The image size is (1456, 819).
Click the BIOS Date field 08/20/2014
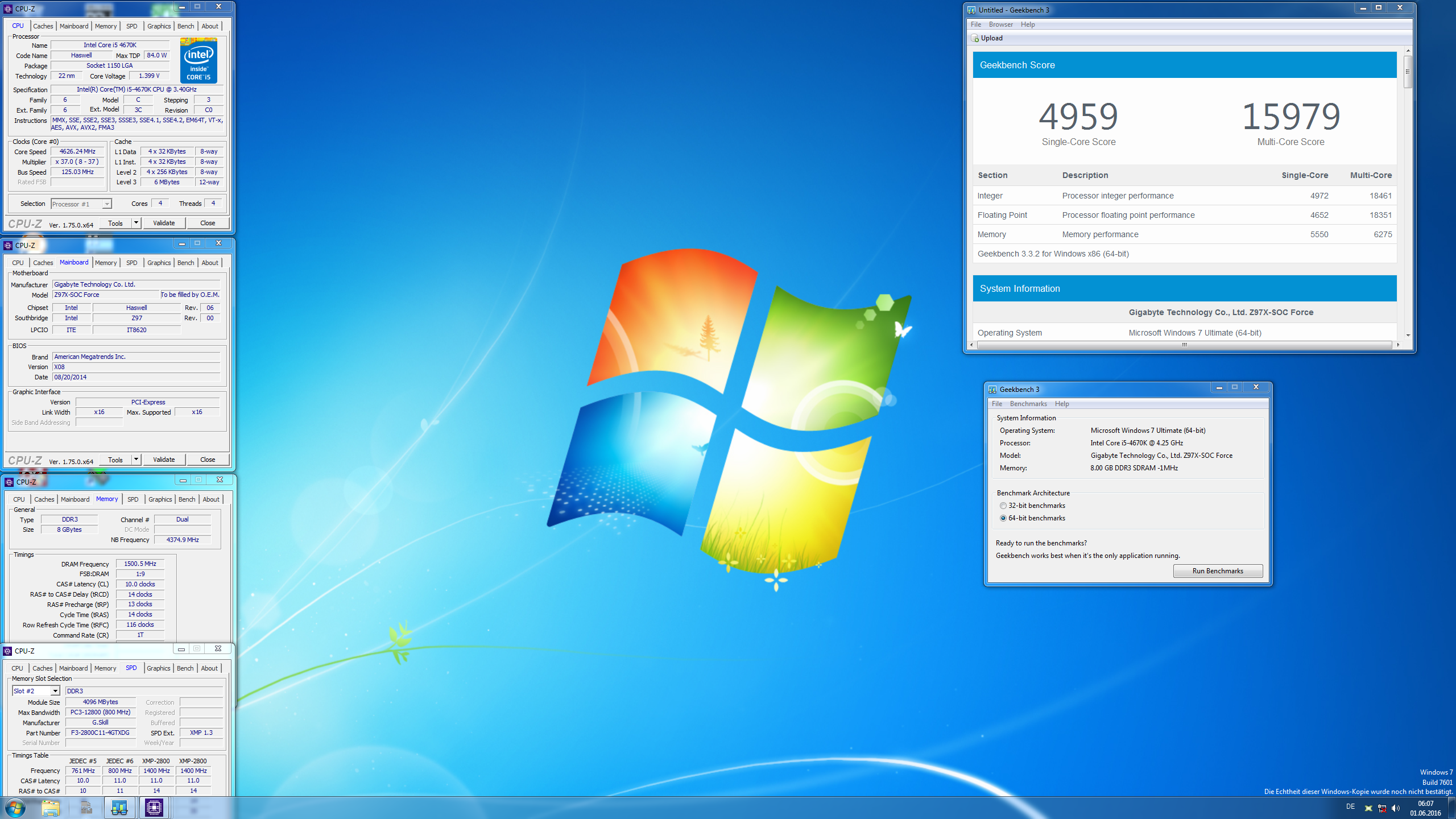click(136, 377)
